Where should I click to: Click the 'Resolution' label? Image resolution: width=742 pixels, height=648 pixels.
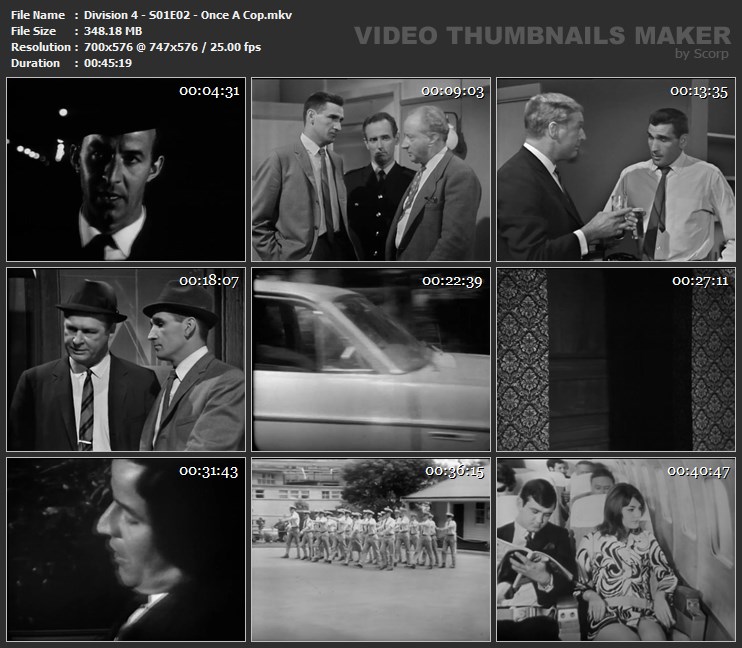41,47
